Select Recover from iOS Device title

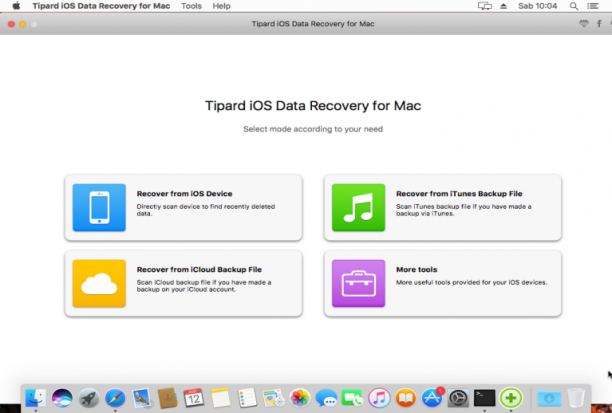[184, 194]
